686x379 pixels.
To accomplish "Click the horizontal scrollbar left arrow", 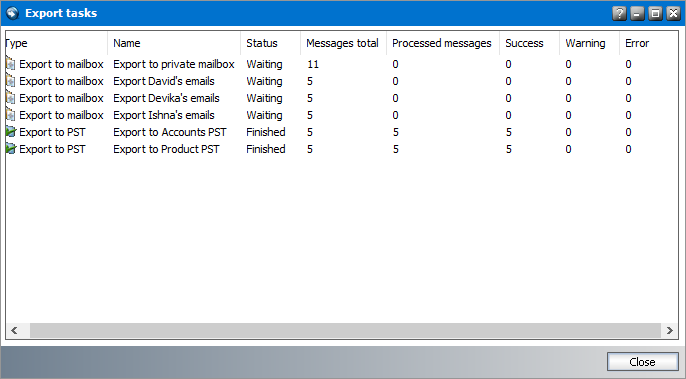I will pos(14,330).
